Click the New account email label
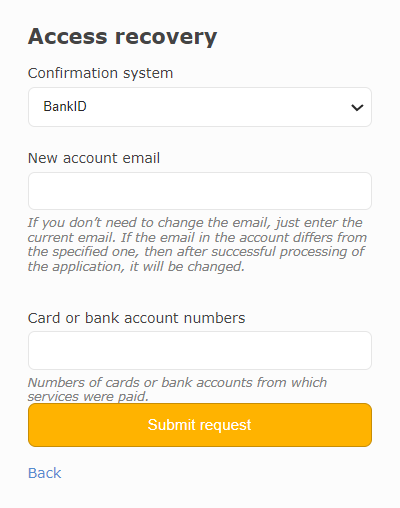This screenshot has width=400, height=508. [x=94, y=158]
